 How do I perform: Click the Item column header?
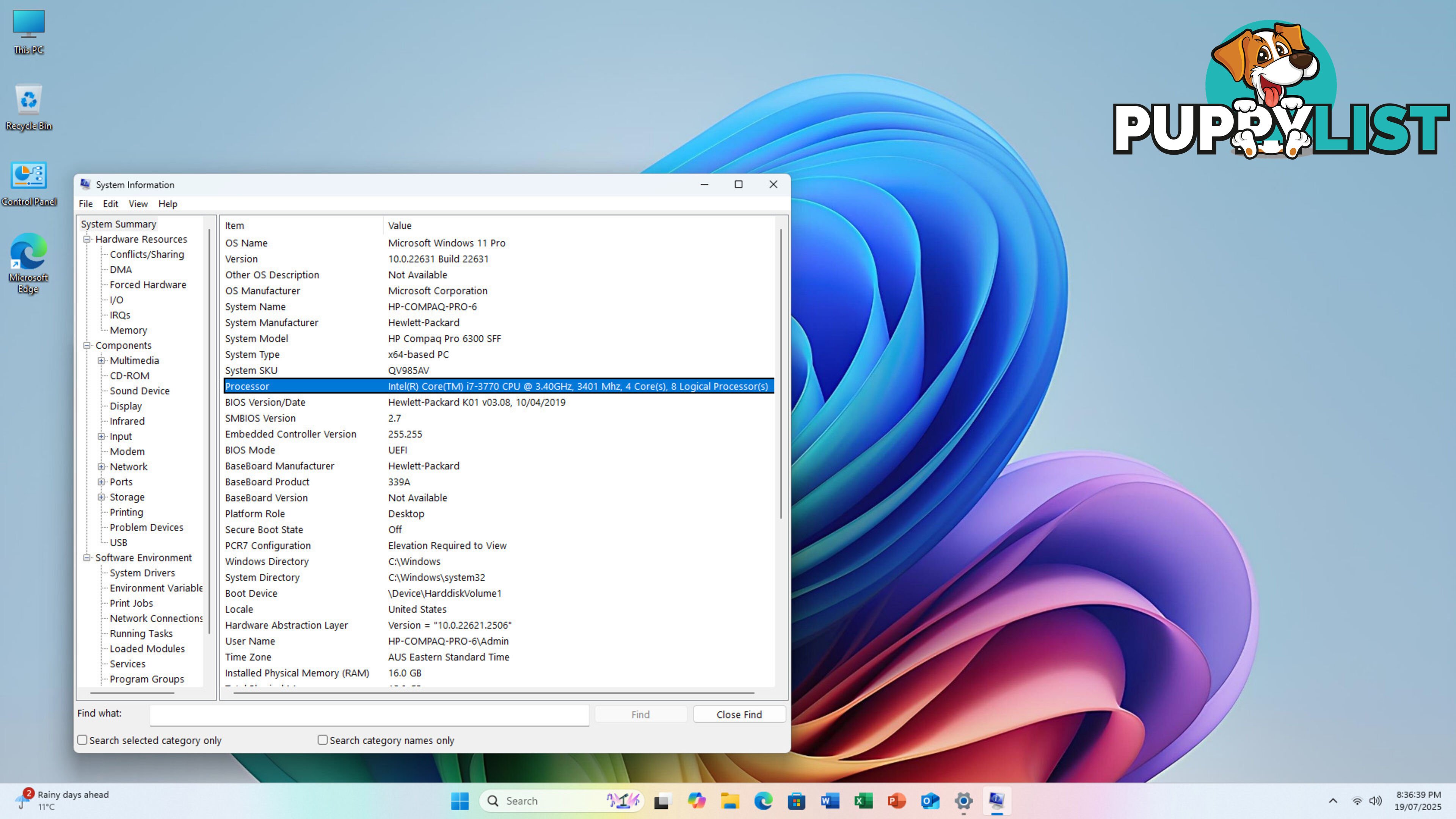(303, 226)
